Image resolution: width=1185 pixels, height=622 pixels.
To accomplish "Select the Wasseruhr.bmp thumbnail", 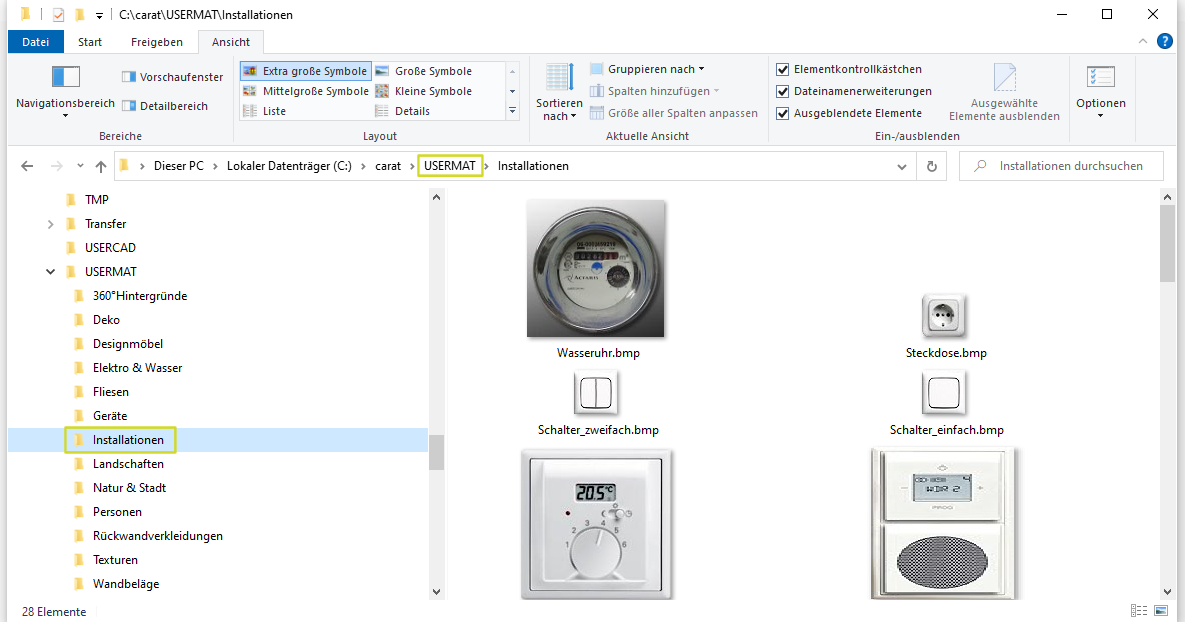I will 596,269.
